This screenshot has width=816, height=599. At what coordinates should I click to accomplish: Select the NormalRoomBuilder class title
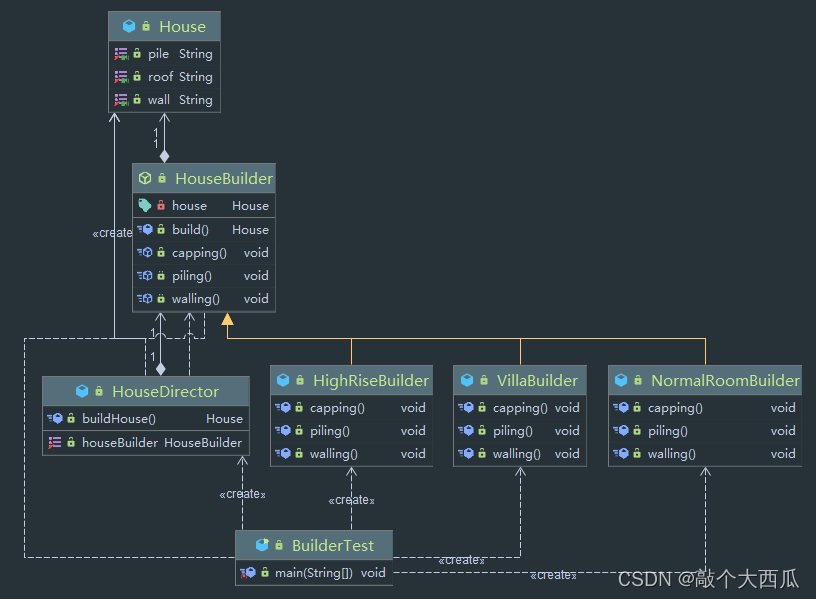(x=725, y=380)
